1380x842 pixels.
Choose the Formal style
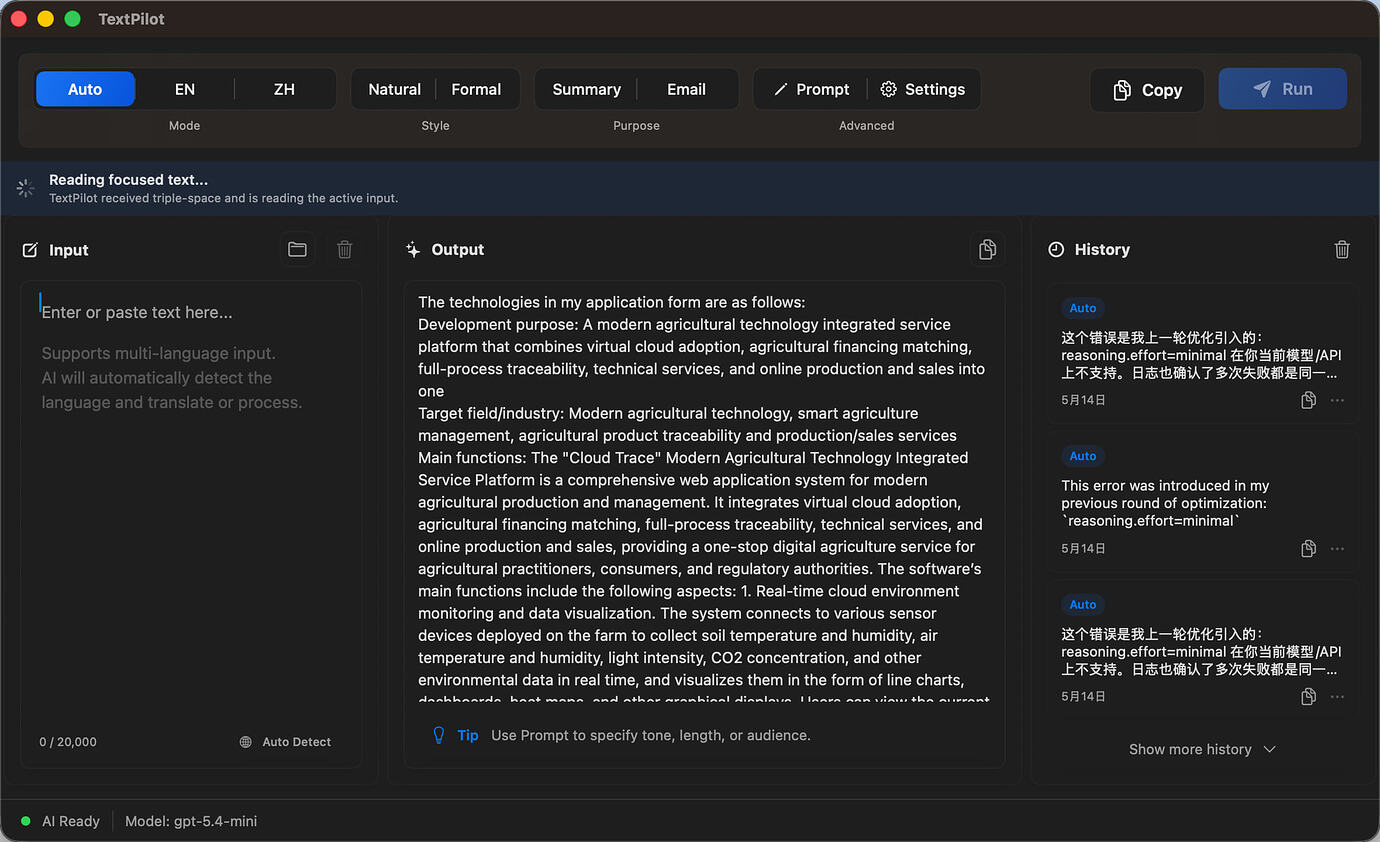[476, 89]
